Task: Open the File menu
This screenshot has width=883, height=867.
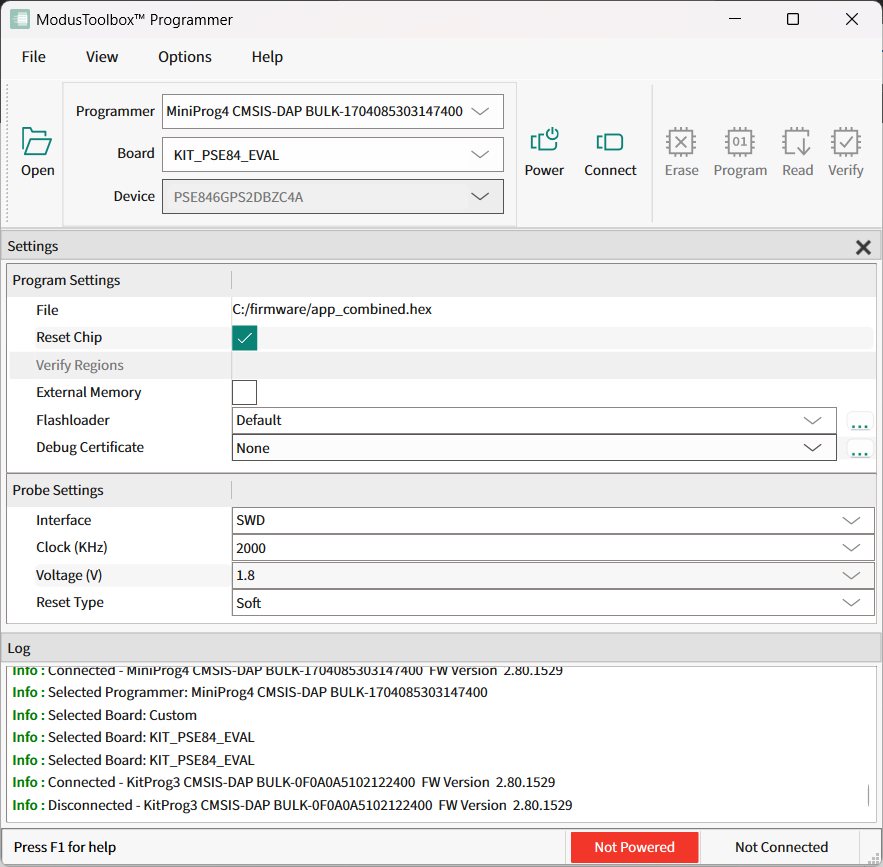Action: coord(34,57)
